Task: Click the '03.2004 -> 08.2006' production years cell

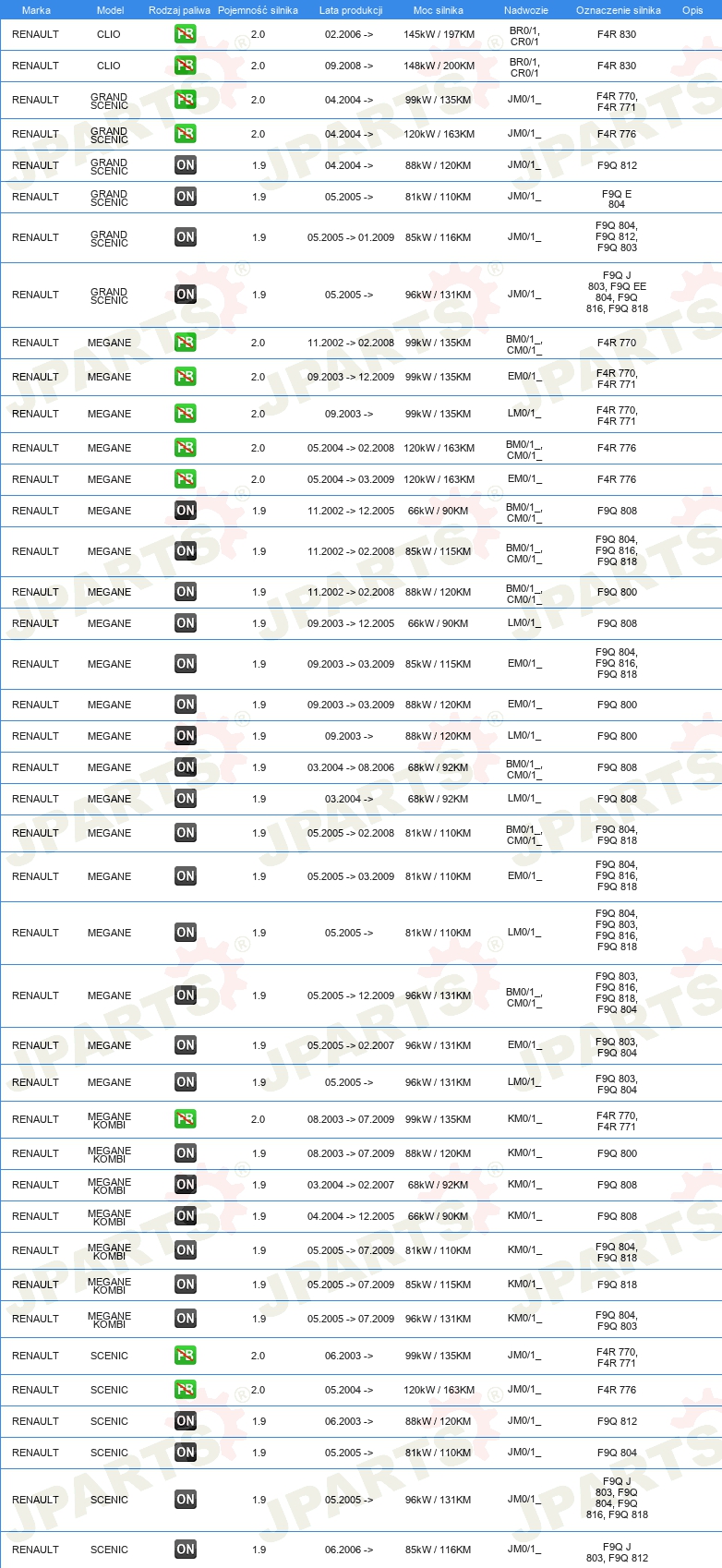Action: (351, 767)
